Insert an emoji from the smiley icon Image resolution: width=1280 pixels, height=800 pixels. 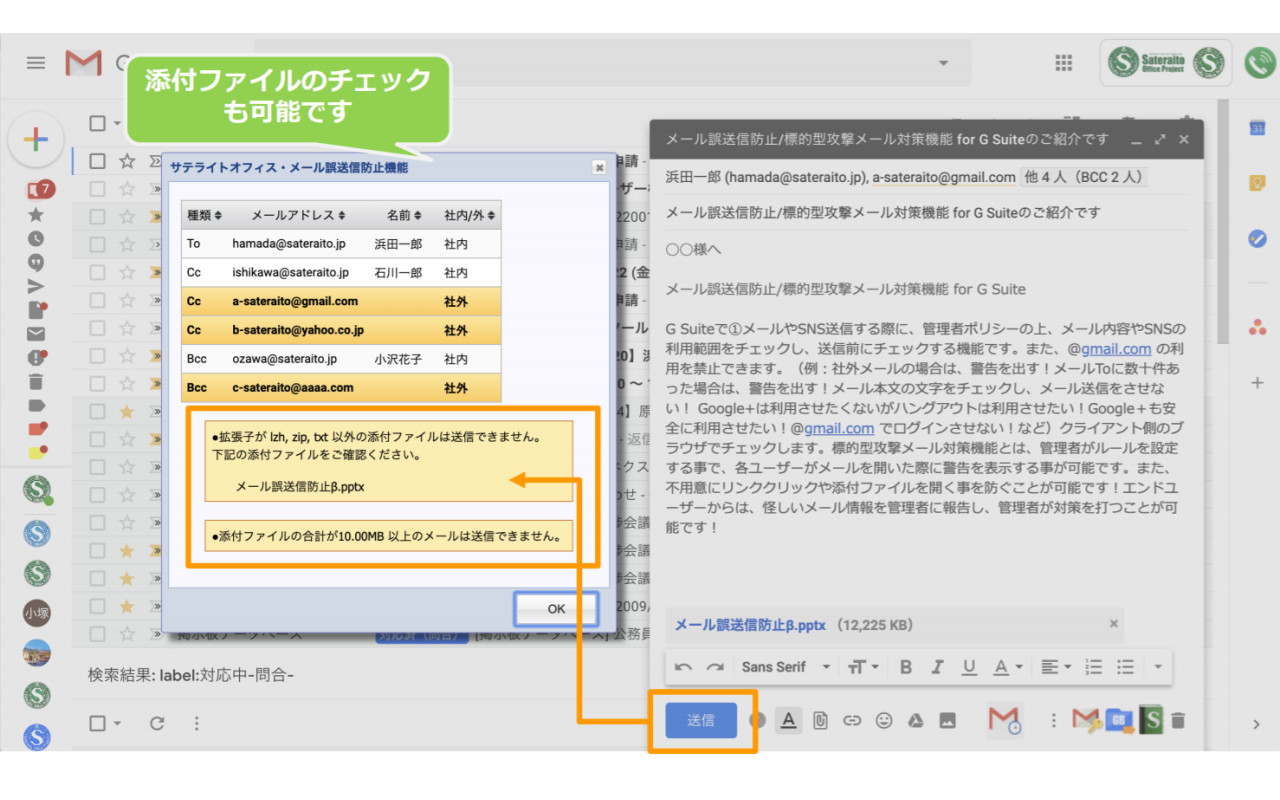884,720
